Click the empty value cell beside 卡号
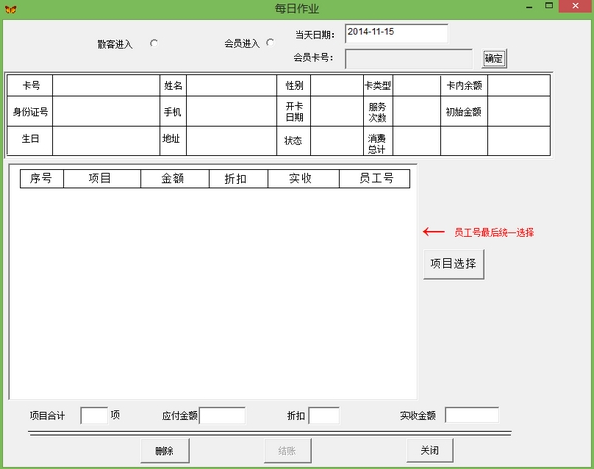594x469 pixels. pos(106,85)
